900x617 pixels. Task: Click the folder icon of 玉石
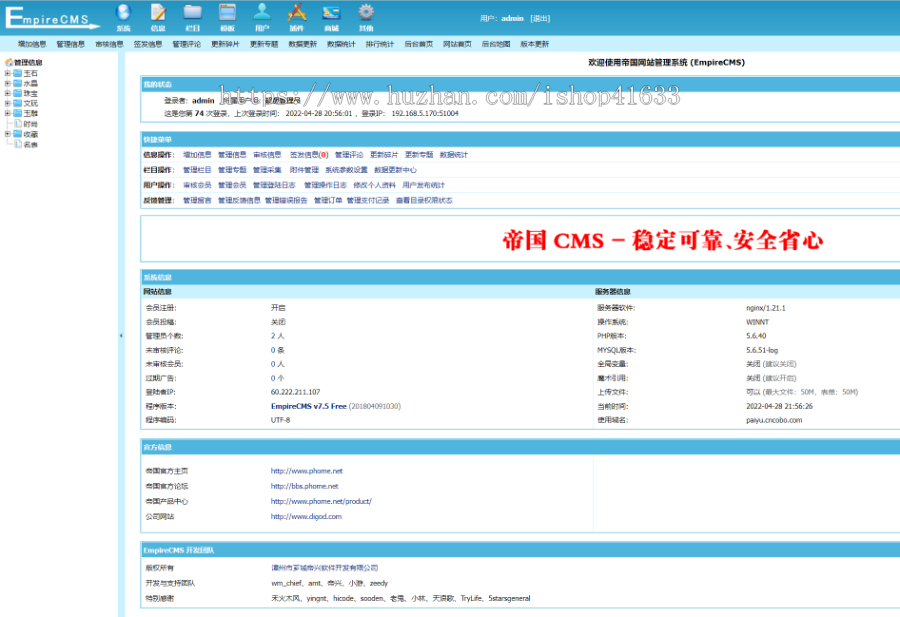point(18,73)
